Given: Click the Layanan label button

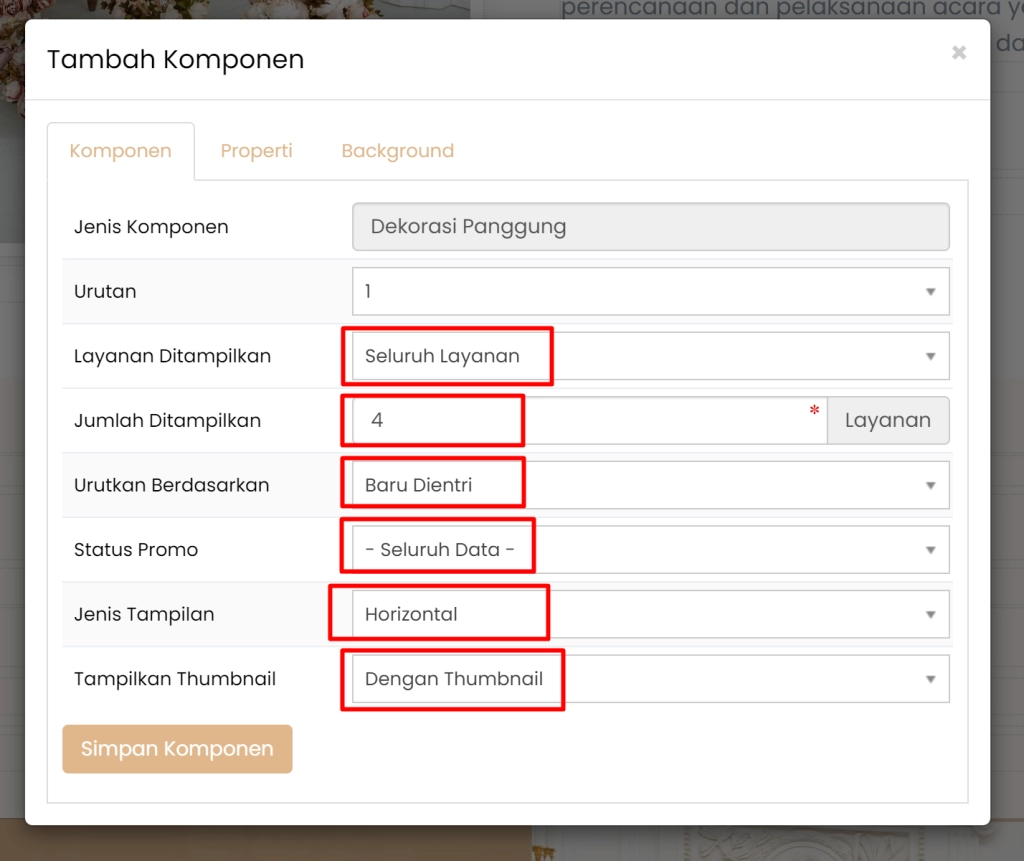Looking at the screenshot, I should tap(888, 420).
